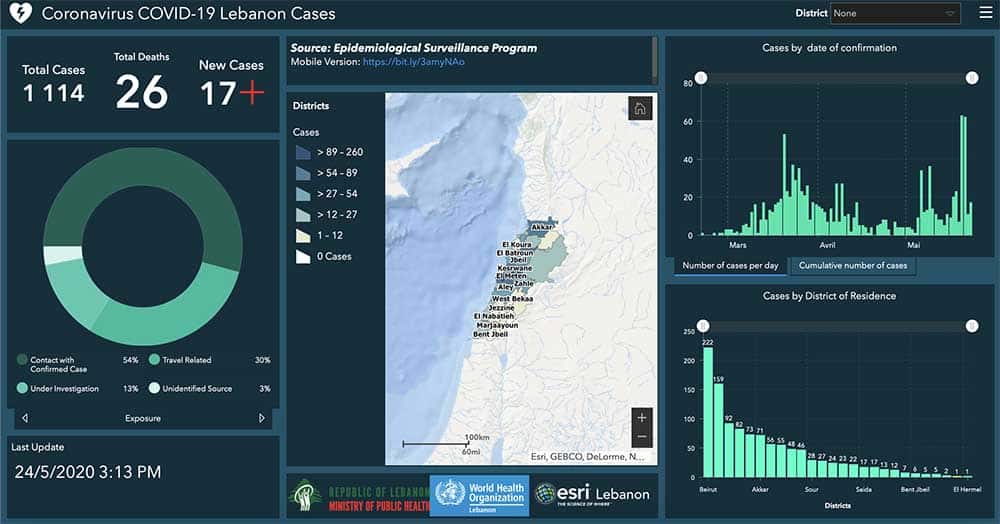
Task: Click left slider handle on district chart
Action: (702, 326)
